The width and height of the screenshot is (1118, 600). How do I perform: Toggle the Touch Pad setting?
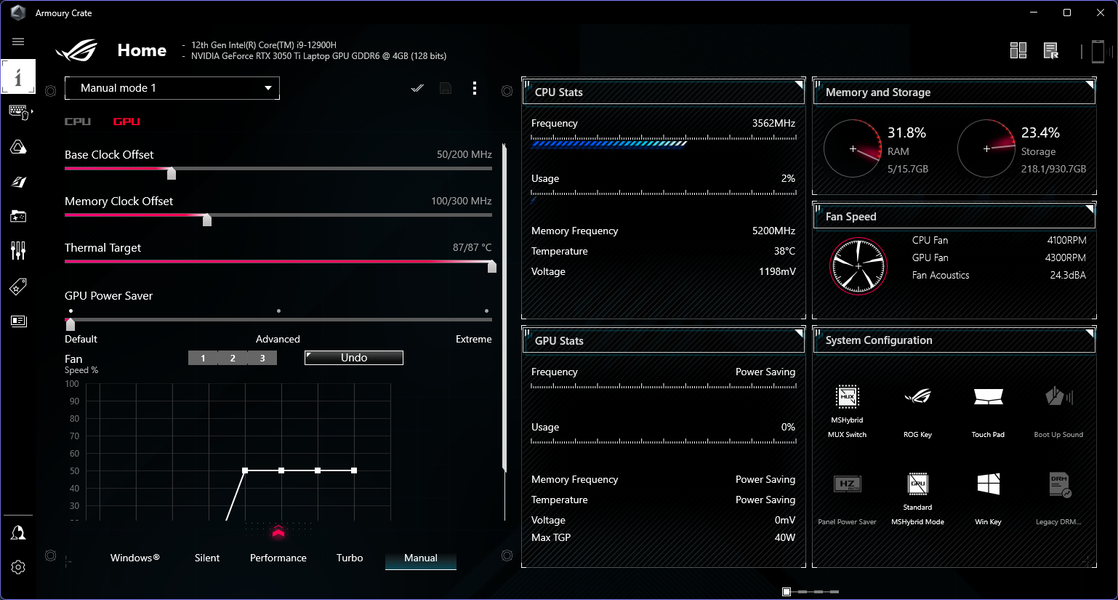pyautogui.click(x=988, y=410)
